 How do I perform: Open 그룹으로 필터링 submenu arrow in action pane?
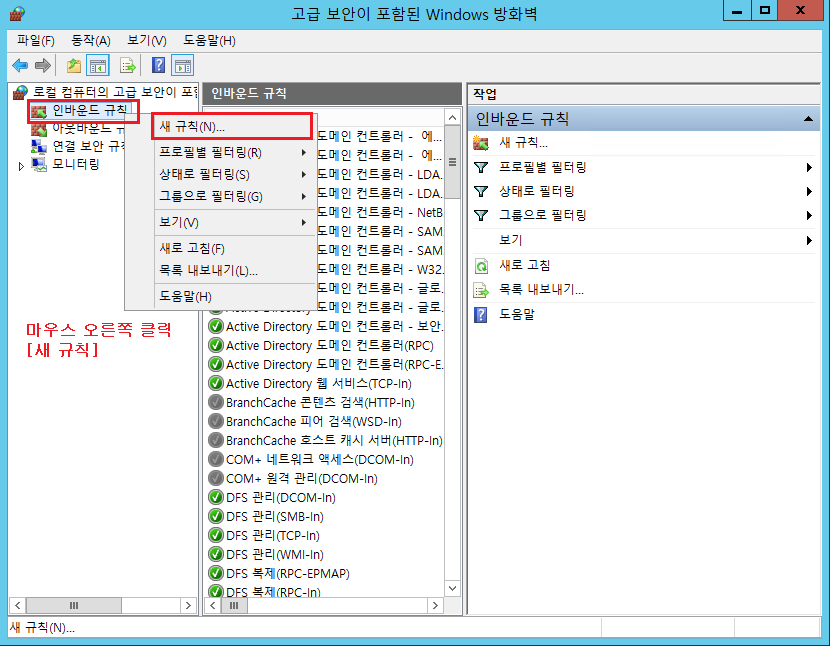[x=809, y=216]
